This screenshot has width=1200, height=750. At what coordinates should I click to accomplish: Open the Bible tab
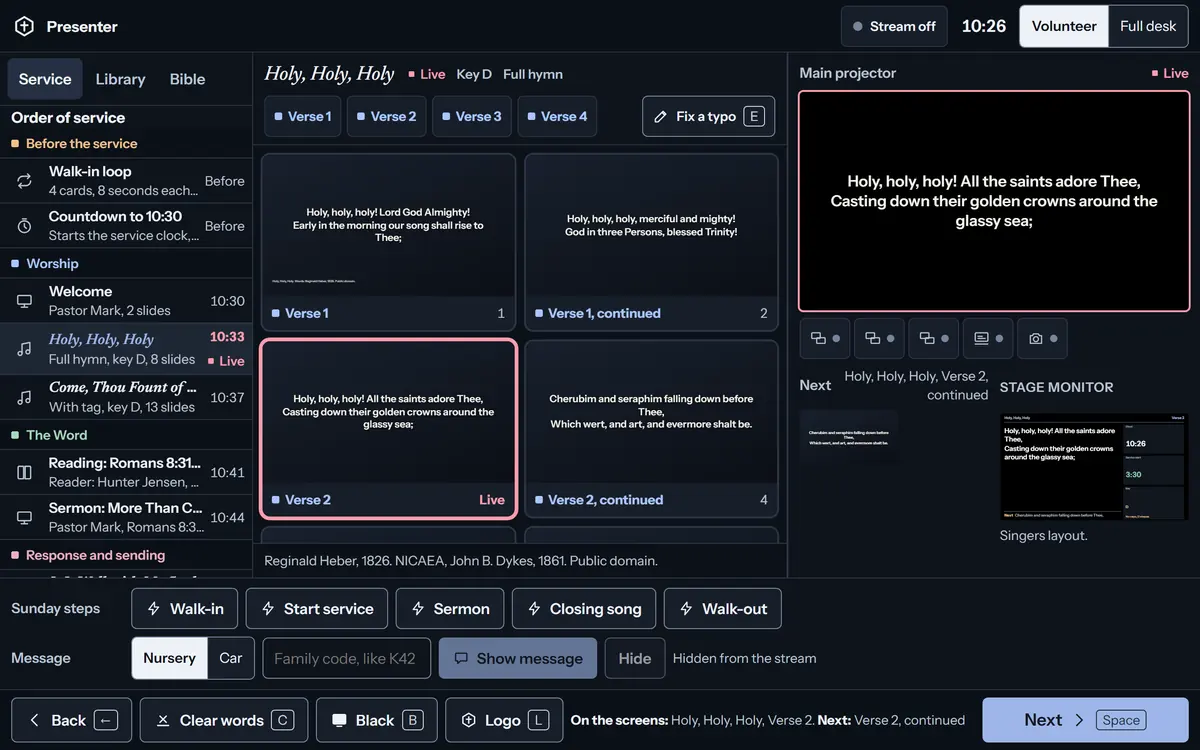point(187,79)
